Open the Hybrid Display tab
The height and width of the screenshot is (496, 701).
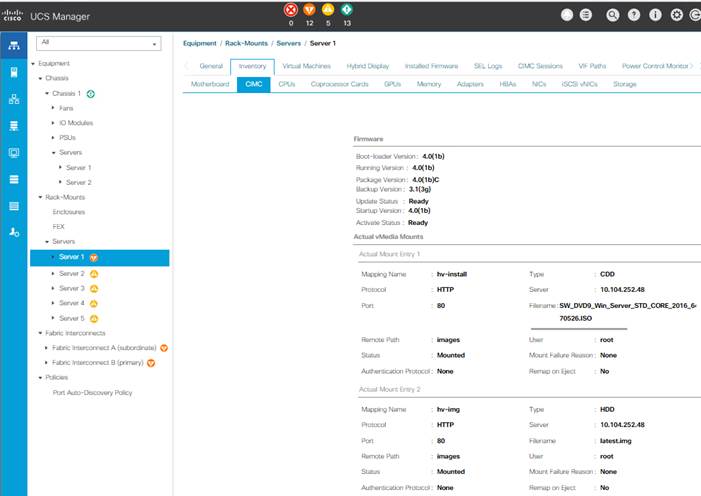(x=367, y=66)
